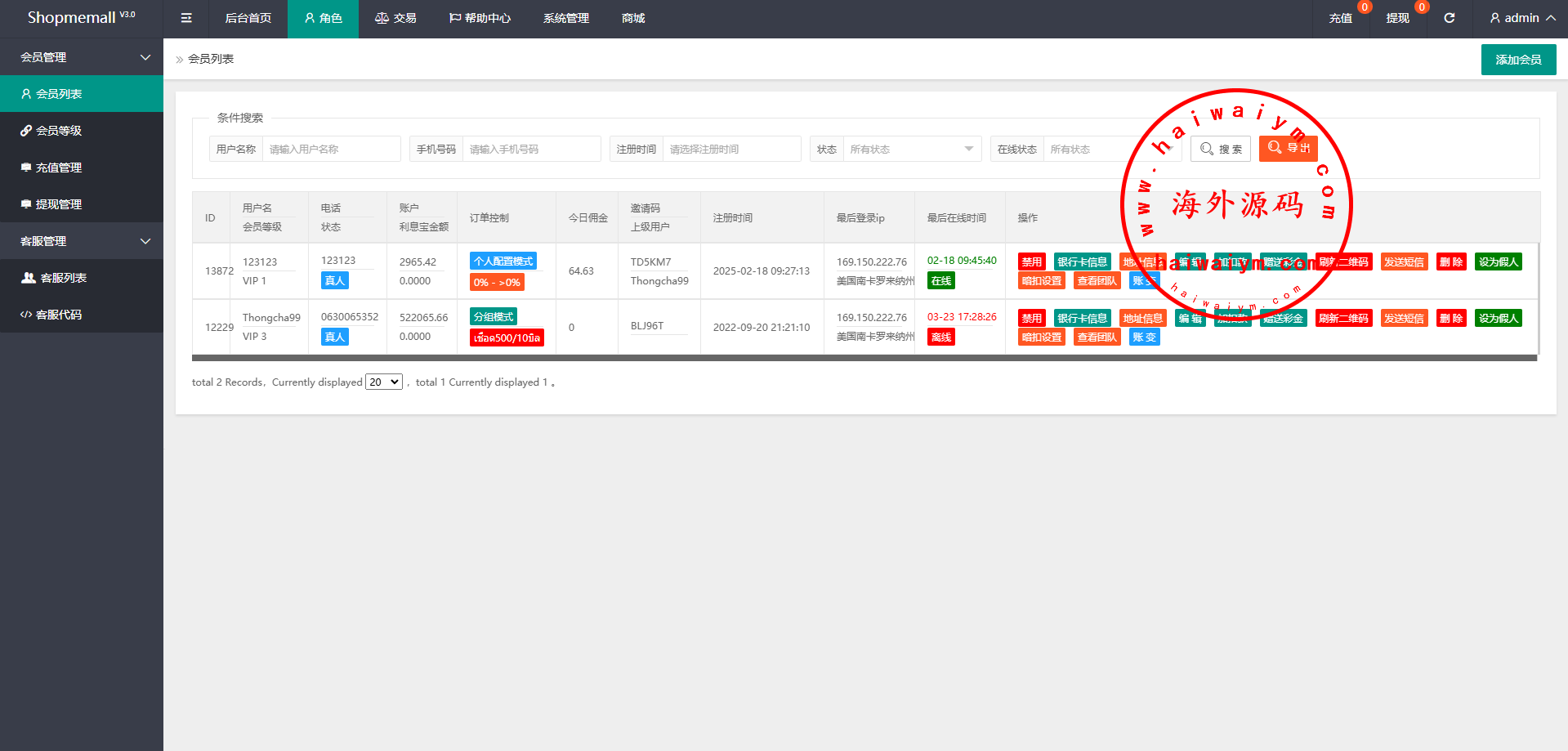The width and height of the screenshot is (1568, 751).
Task: Open 充值管理 in the sidebar
Action: [82, 168]
